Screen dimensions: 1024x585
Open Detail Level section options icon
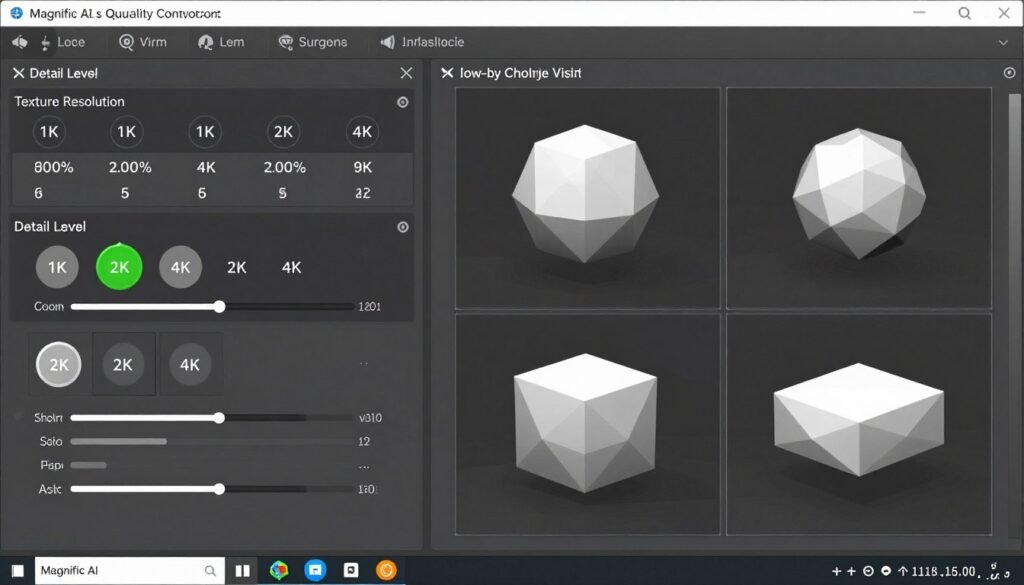[403, 227]
